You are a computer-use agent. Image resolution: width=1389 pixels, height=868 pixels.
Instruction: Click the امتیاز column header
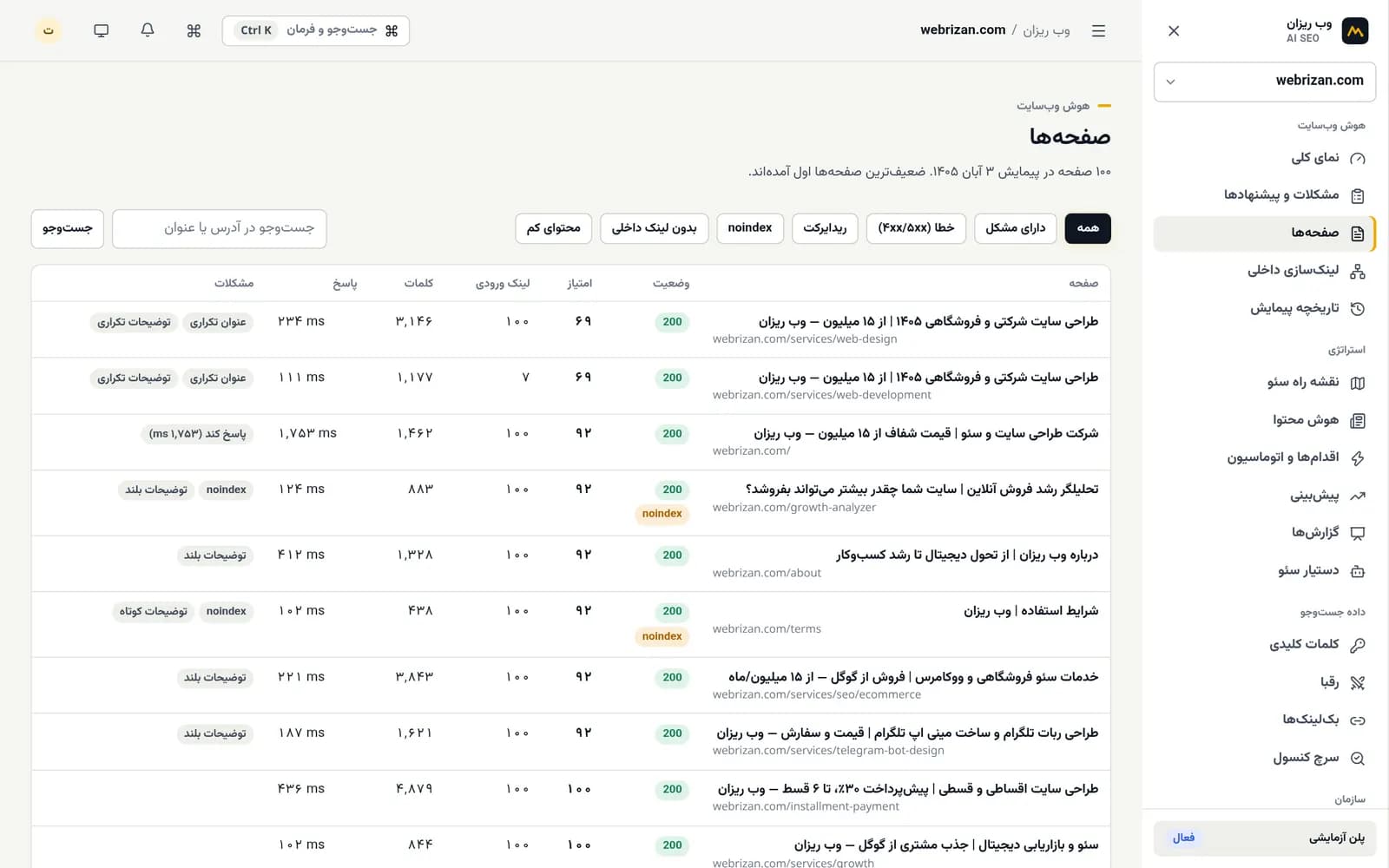pyautogui.click(x=580, y=284)
